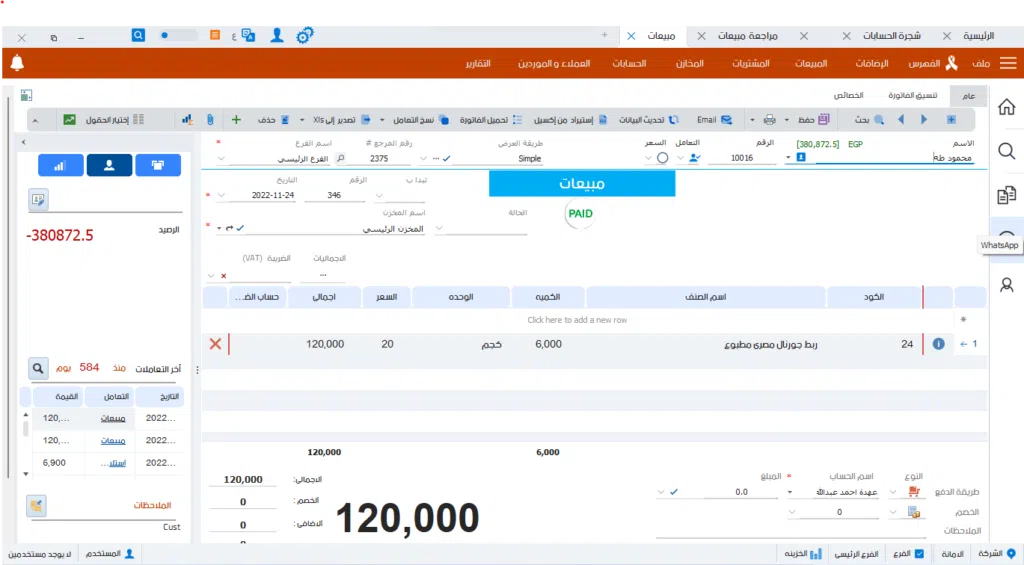The image size is (1024, 565).
Task: Select the person view toggle in side panel
Action: [x=109, y=166]
